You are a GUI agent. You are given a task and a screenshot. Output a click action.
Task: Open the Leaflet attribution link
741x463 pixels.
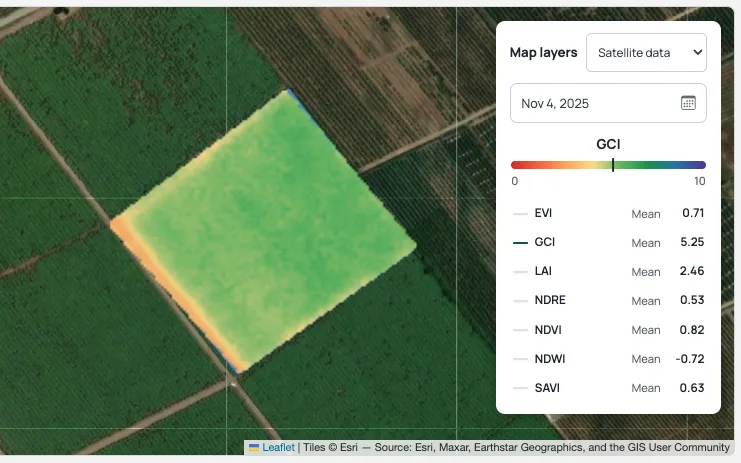coord(278,447)
